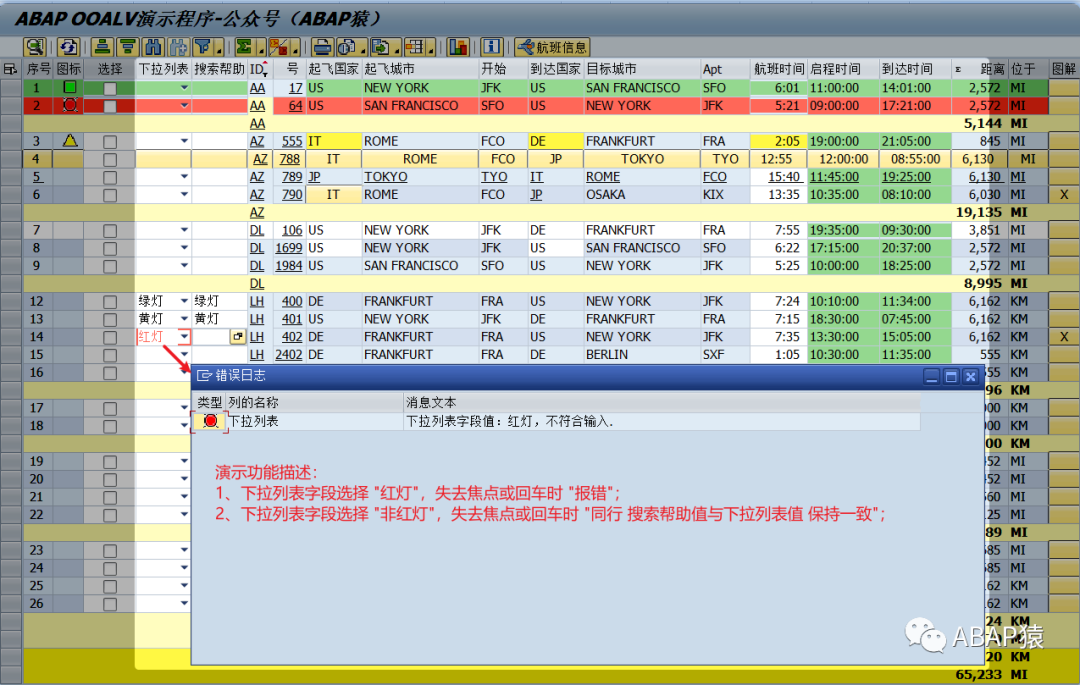Select the checkbox in row 19
1080x685 pixels.
[x=110, y=462]
